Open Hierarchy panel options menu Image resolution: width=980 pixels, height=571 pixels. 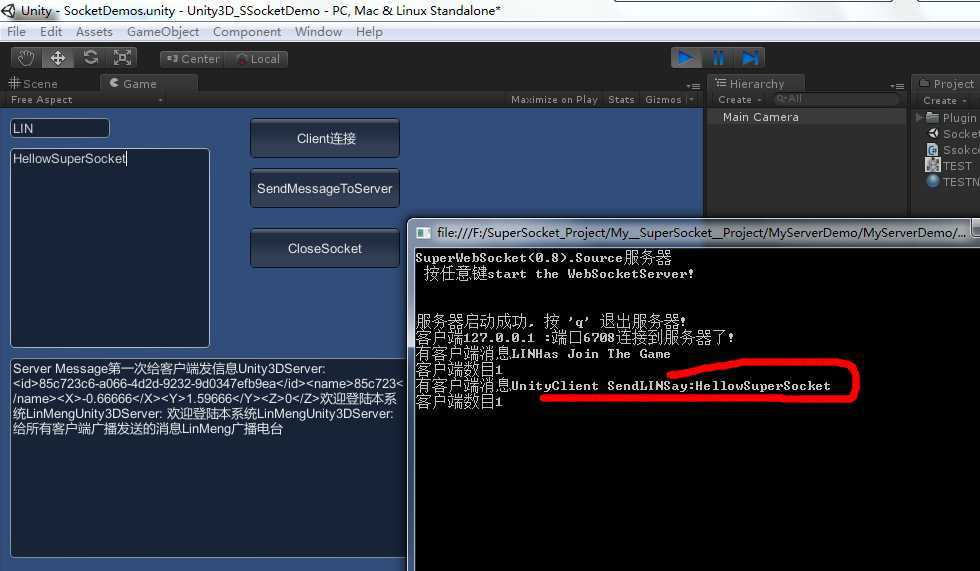pos(897,86)
